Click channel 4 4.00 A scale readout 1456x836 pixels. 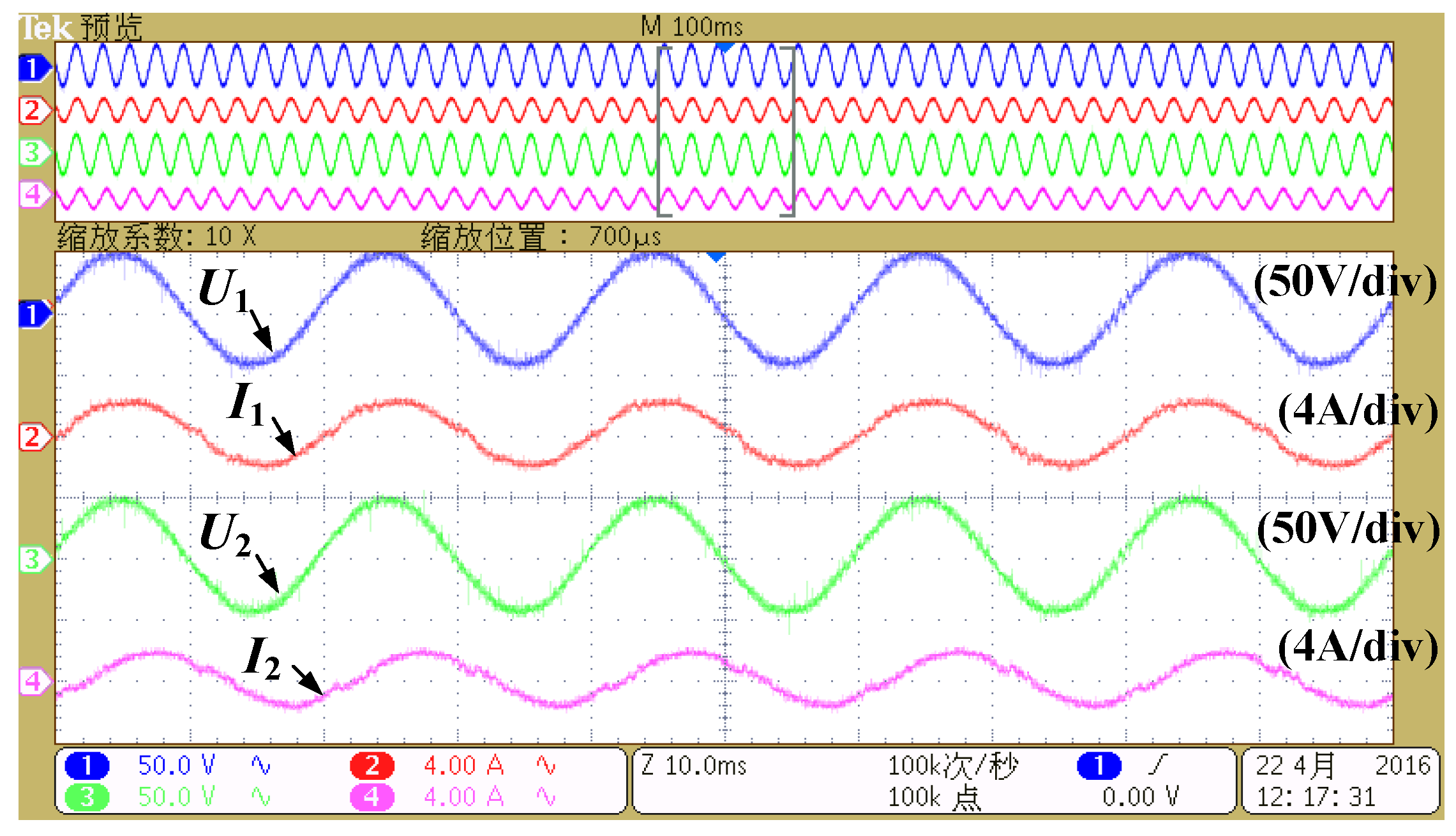click(463, 797)
